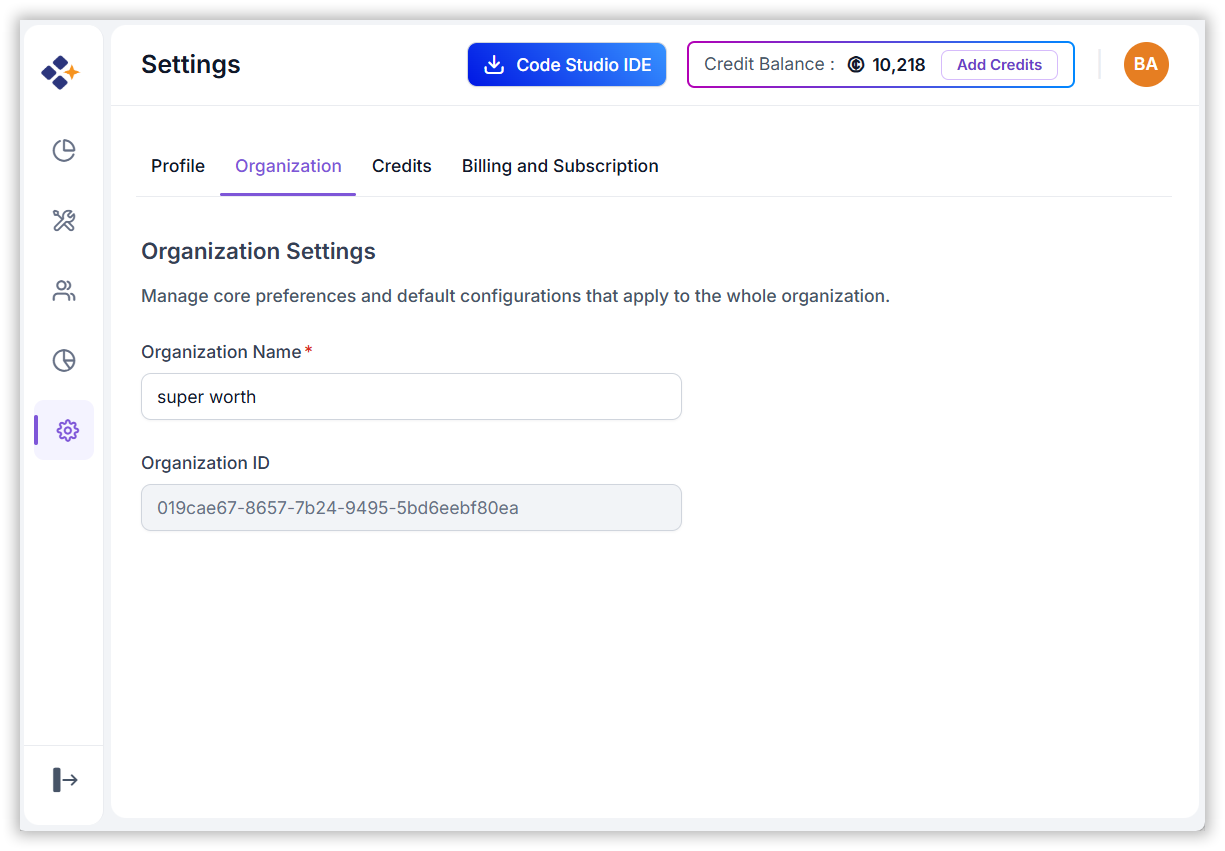Open the BA user avatar menu

point(1146,65)
